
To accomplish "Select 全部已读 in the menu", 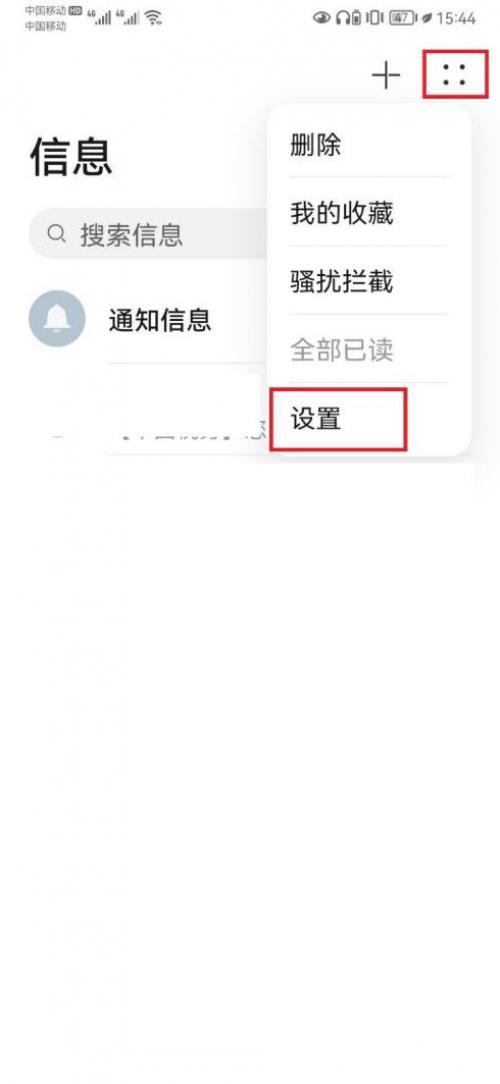I will pyautogui.click(x=342, y=351).
